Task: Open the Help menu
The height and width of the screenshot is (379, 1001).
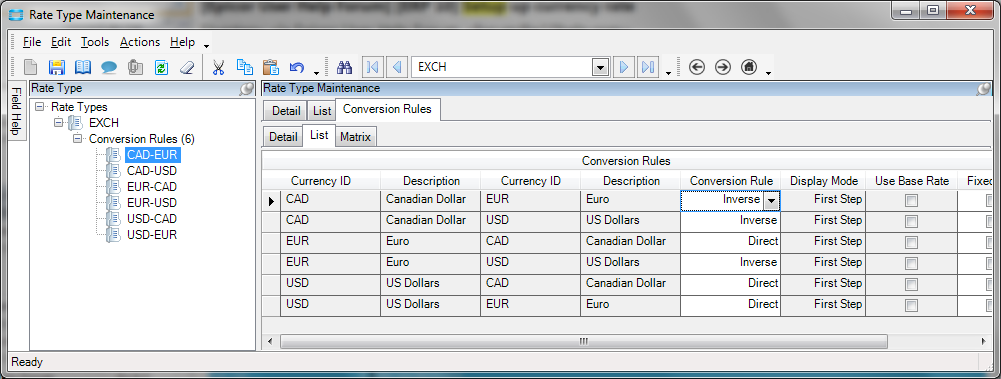Action: (x=183, y=42)
